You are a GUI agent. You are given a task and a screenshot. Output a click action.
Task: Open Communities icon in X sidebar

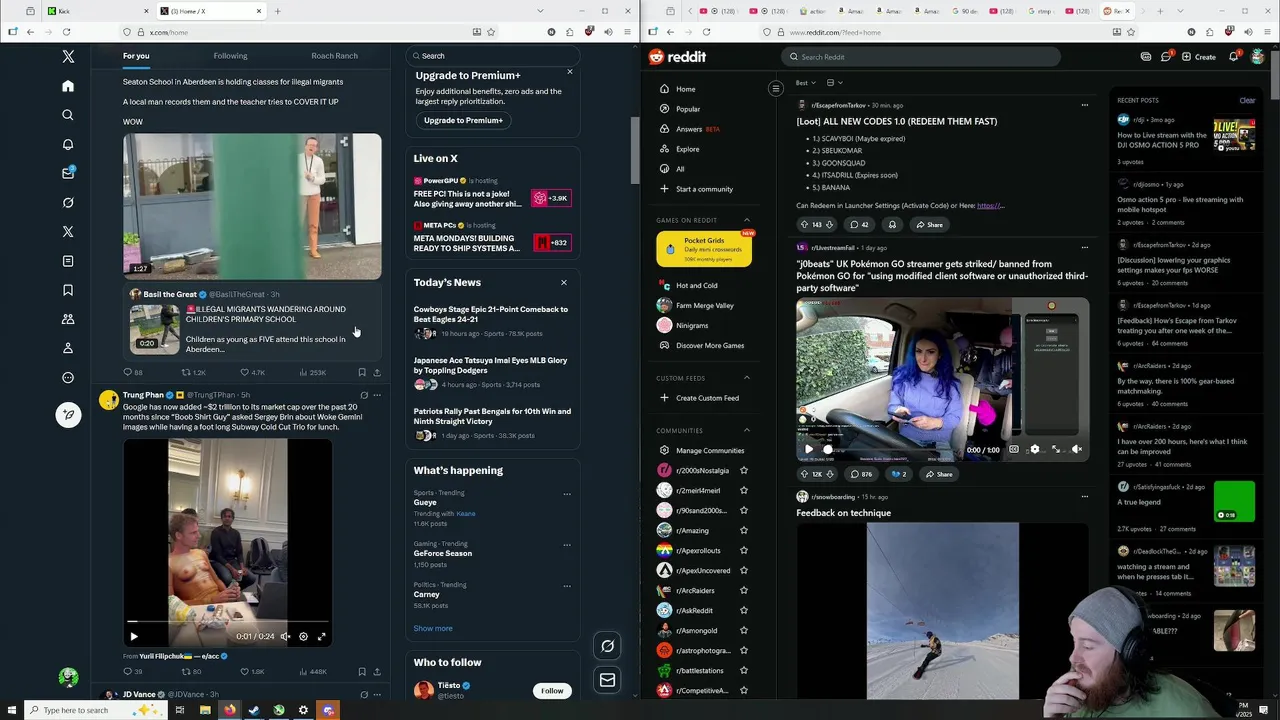pos(68,319)
